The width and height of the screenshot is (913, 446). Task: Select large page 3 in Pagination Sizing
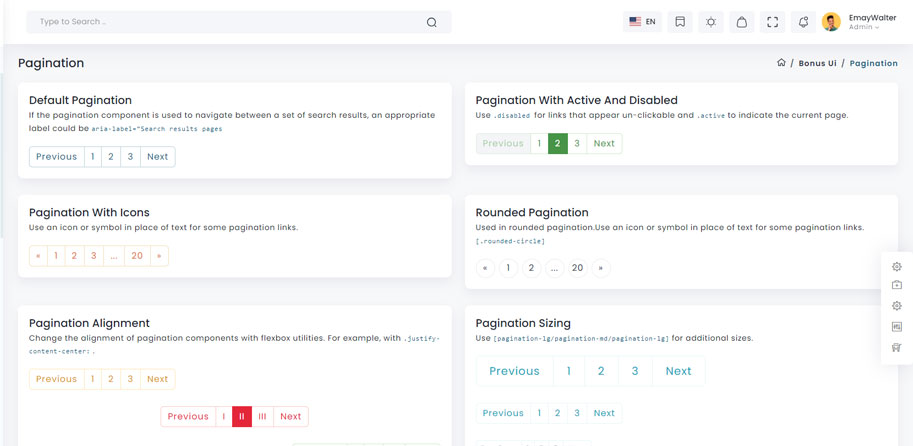pos(635,371)
